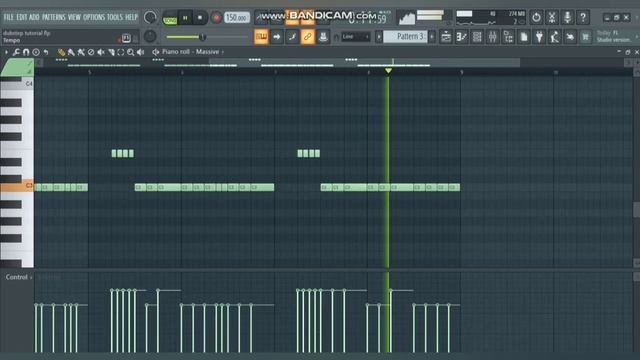Toggle typing keyboard to piano button
Viewport: 640px width, 360px height.
click(261, 37)
